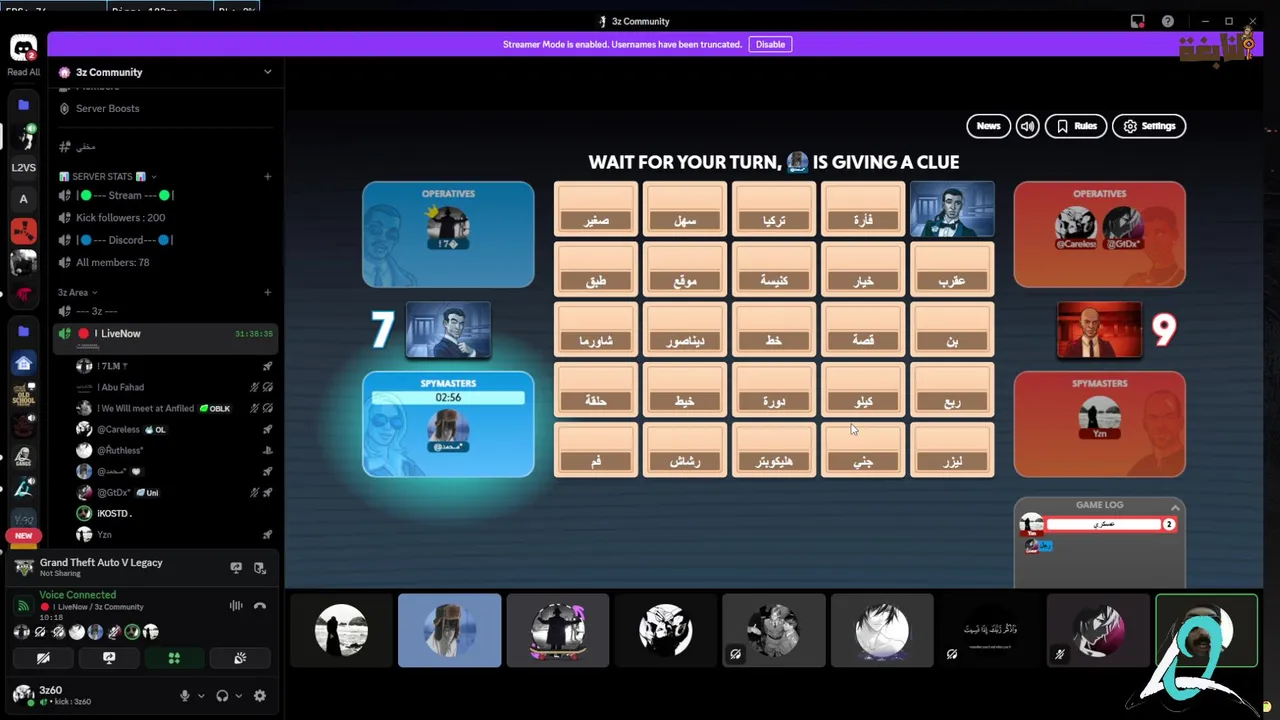Select the server icon labeled A

[x=23, y=199]
